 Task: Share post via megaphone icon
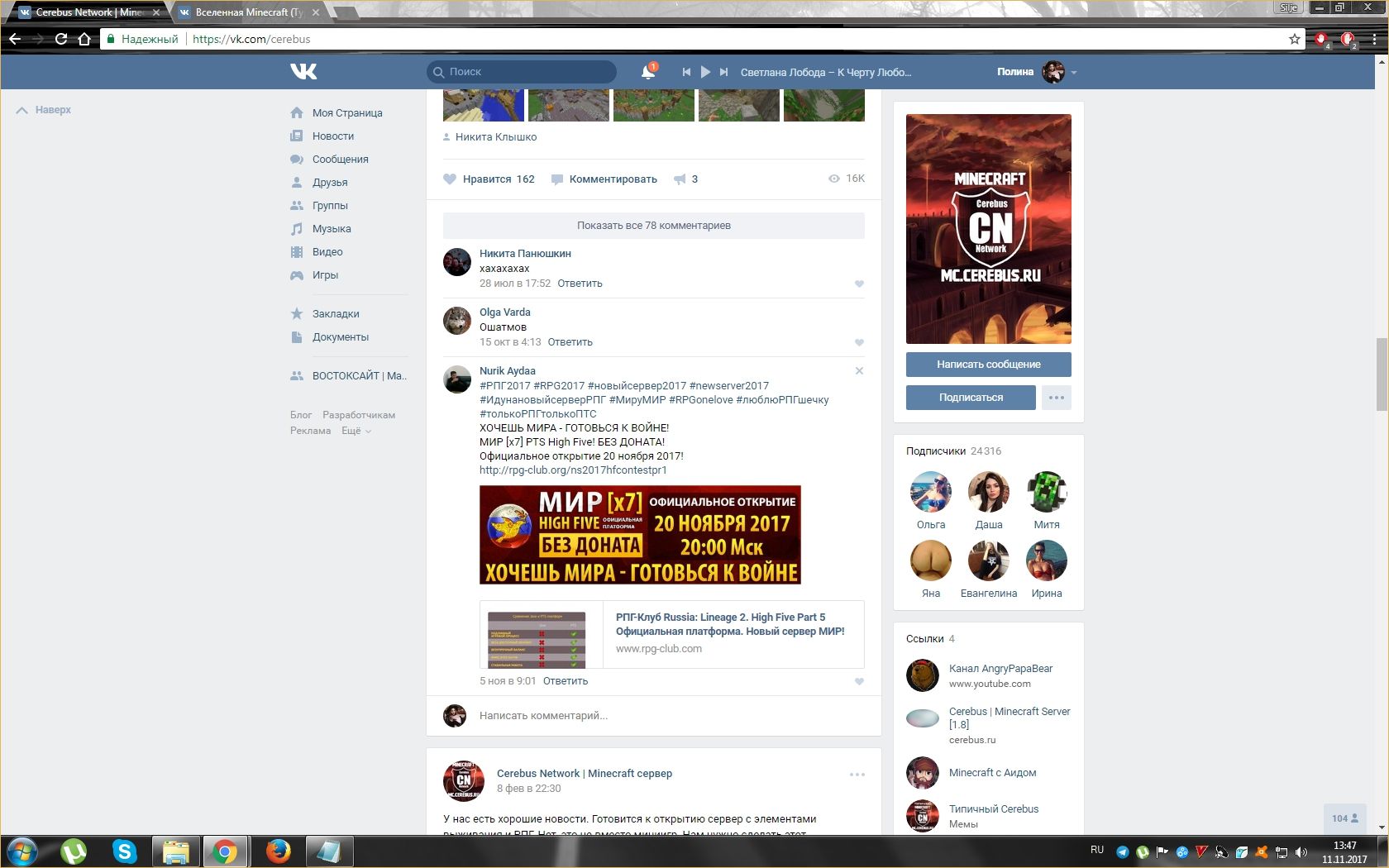coord(685,179)
